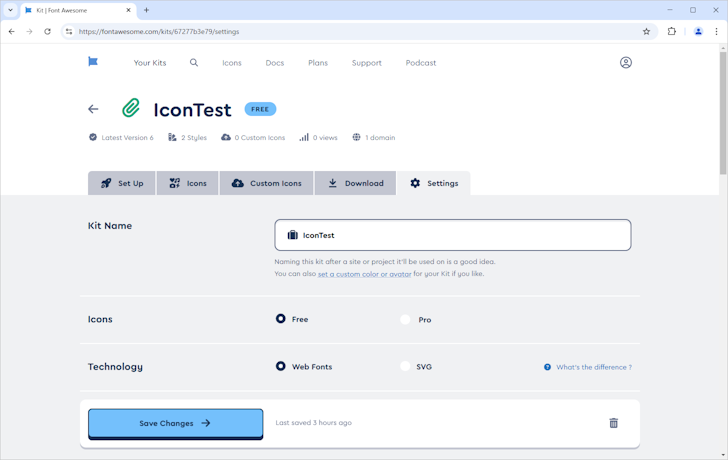The width and height of the screenshot is (728, 460).
Task: Click the Font Awesome flag logo
Action: pyautogui.click(x=93, y=62)
